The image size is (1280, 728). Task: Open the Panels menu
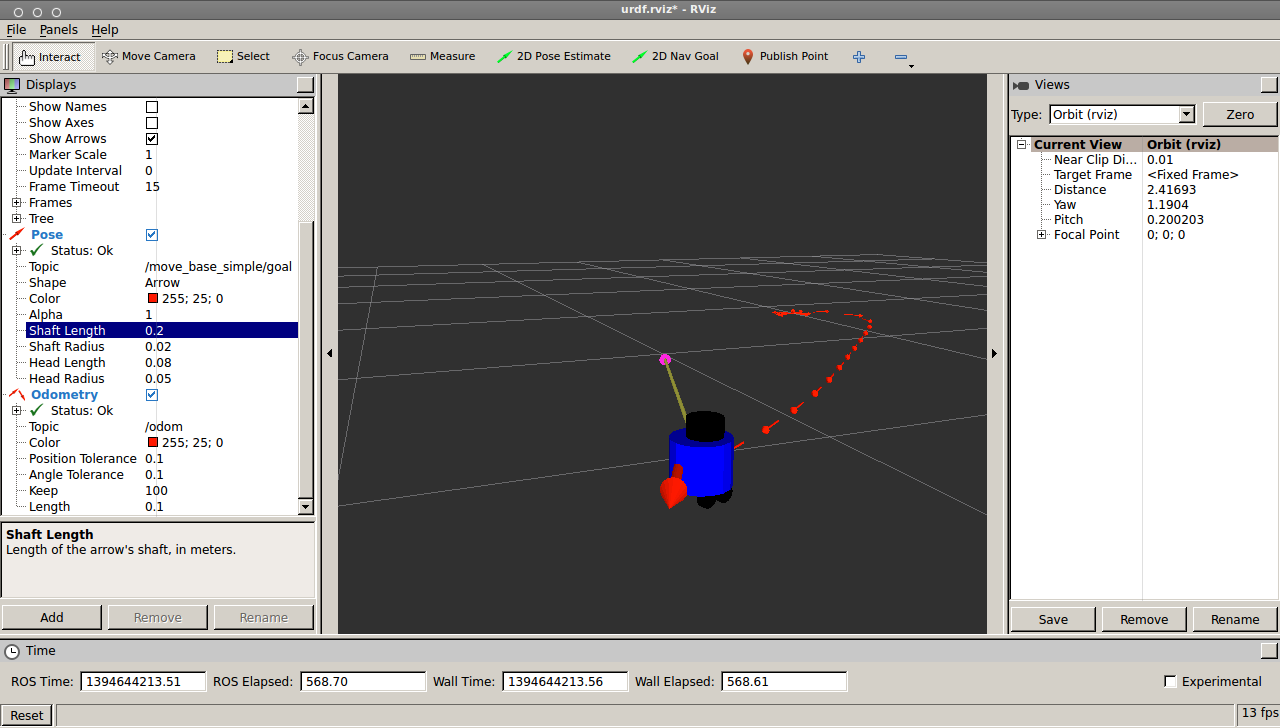point(58,30)
